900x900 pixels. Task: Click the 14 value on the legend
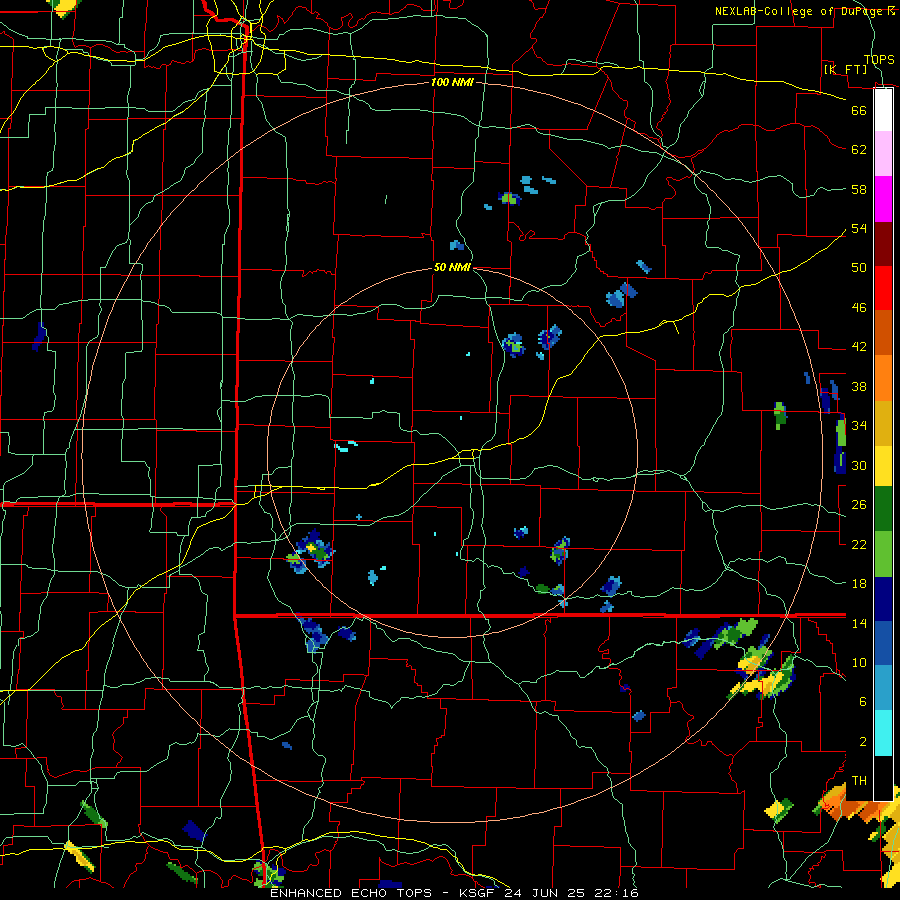pyautogui.click(x=859, y=623)
